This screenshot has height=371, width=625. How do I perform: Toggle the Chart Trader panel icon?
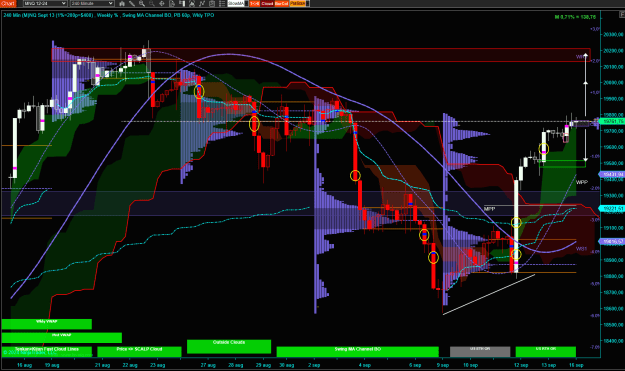tap(182, 4)
